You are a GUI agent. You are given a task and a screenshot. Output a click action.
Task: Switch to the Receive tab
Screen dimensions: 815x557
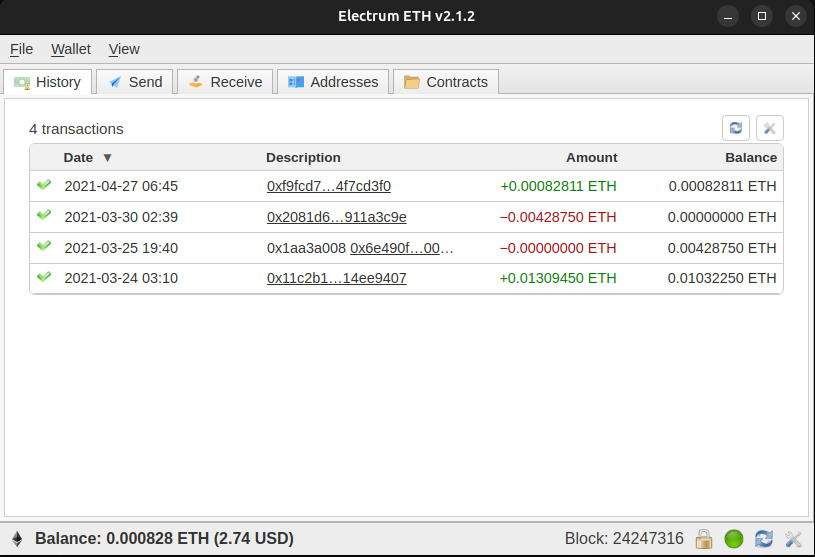click(x=225, y=82)
